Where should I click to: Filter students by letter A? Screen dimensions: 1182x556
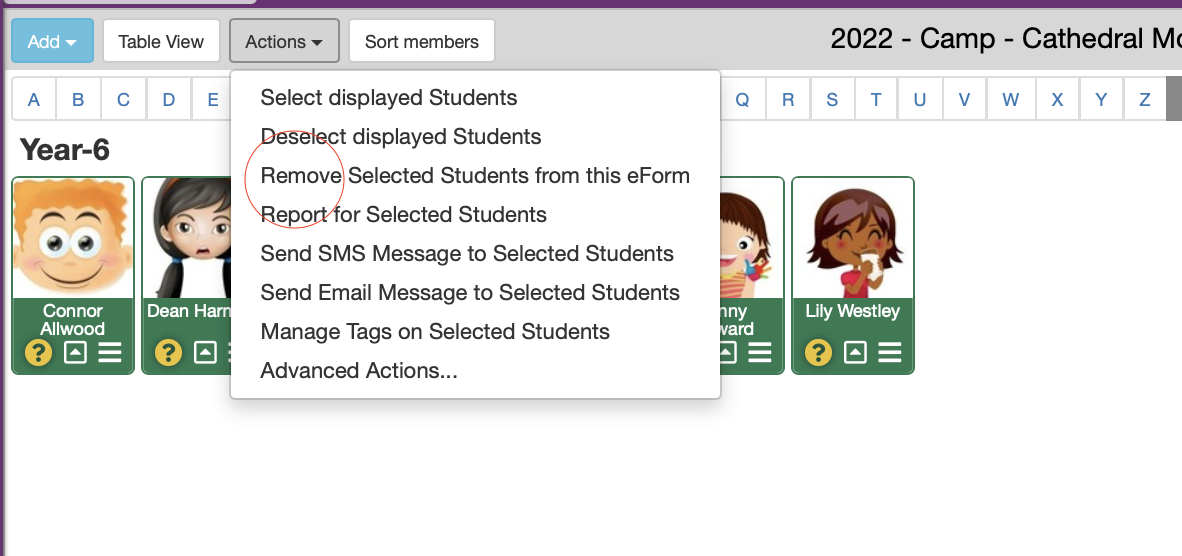click(x=34, y=100)
